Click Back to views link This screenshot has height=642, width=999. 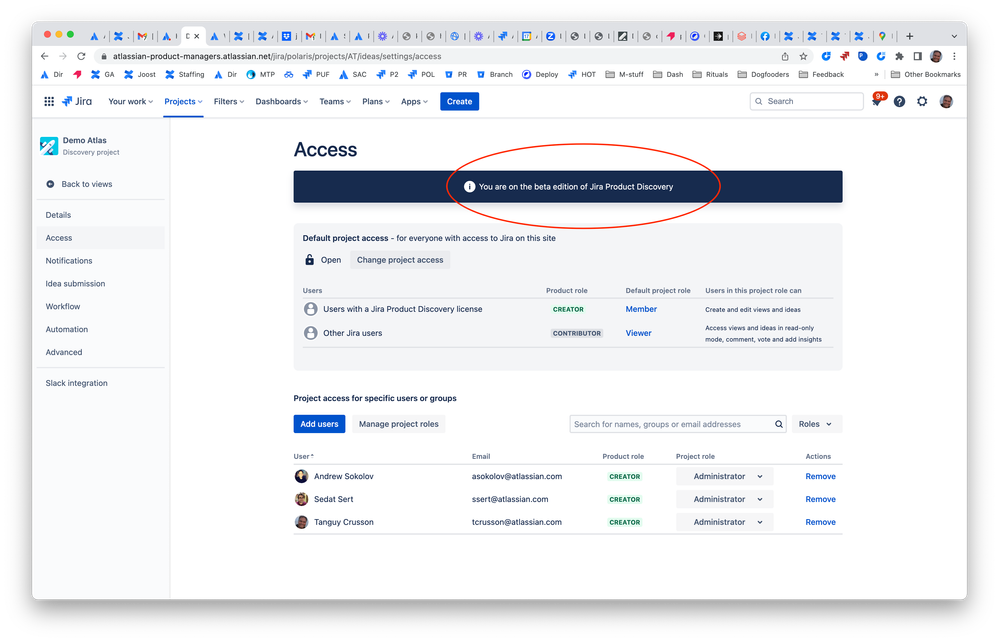[87, 184]
